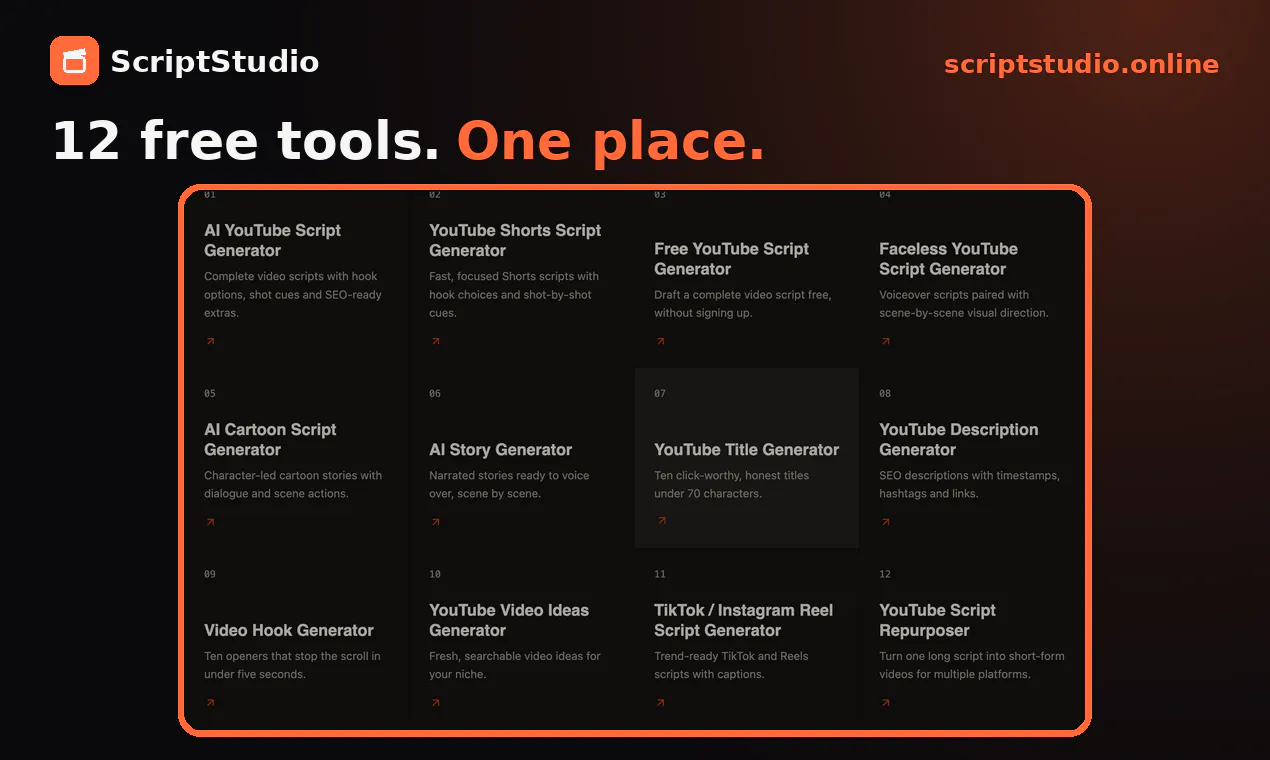Click the card number 08
1270x760 pixels.
pyautogui.click(x=885, y=394)
